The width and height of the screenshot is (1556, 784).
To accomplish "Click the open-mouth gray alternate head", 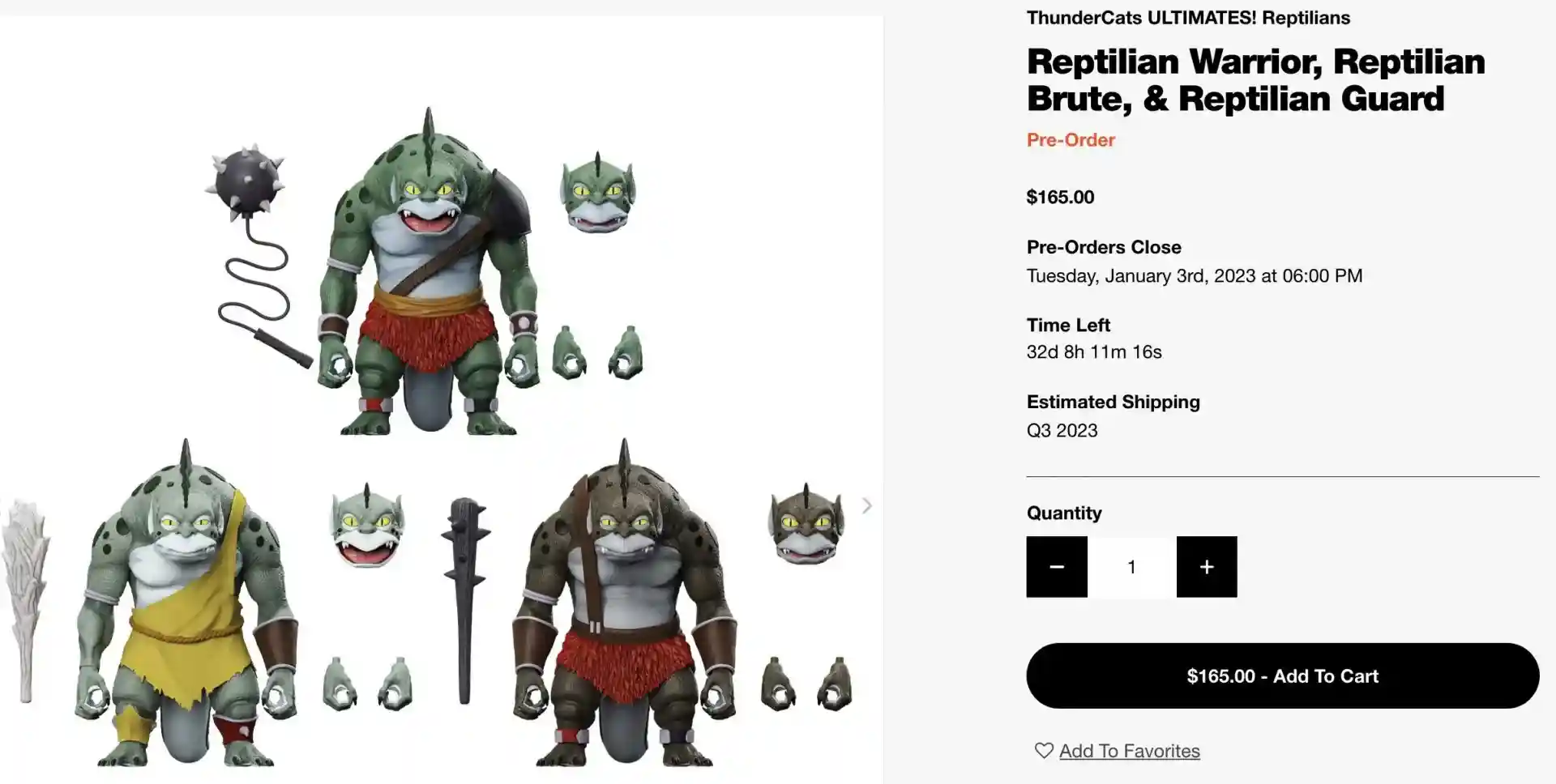I will point(368,526).
